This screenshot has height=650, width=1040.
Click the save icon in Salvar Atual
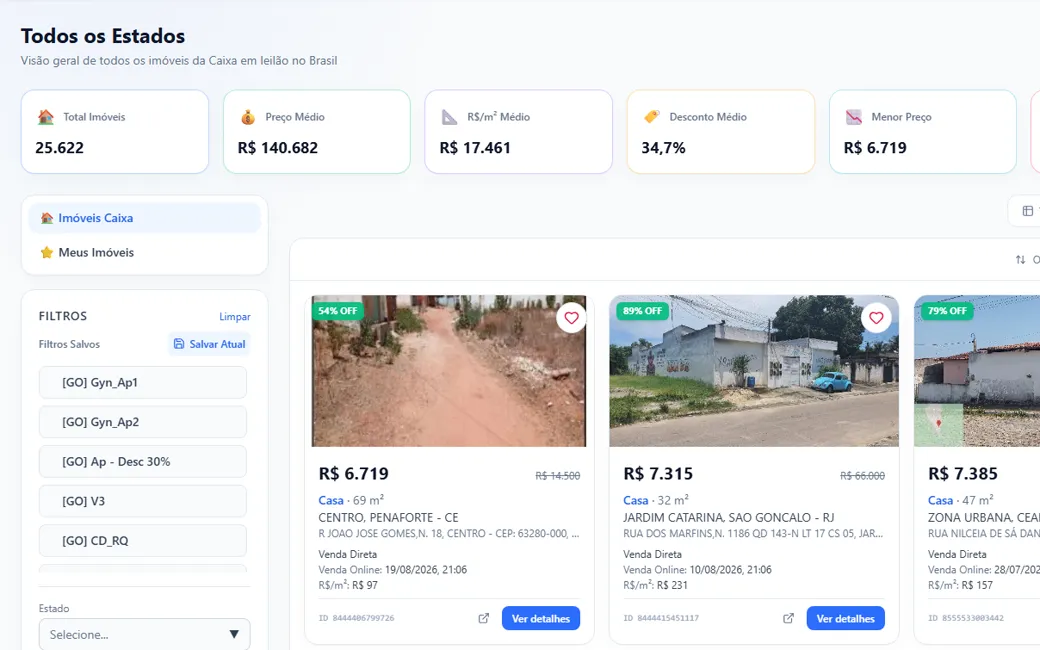click(178, 344)
